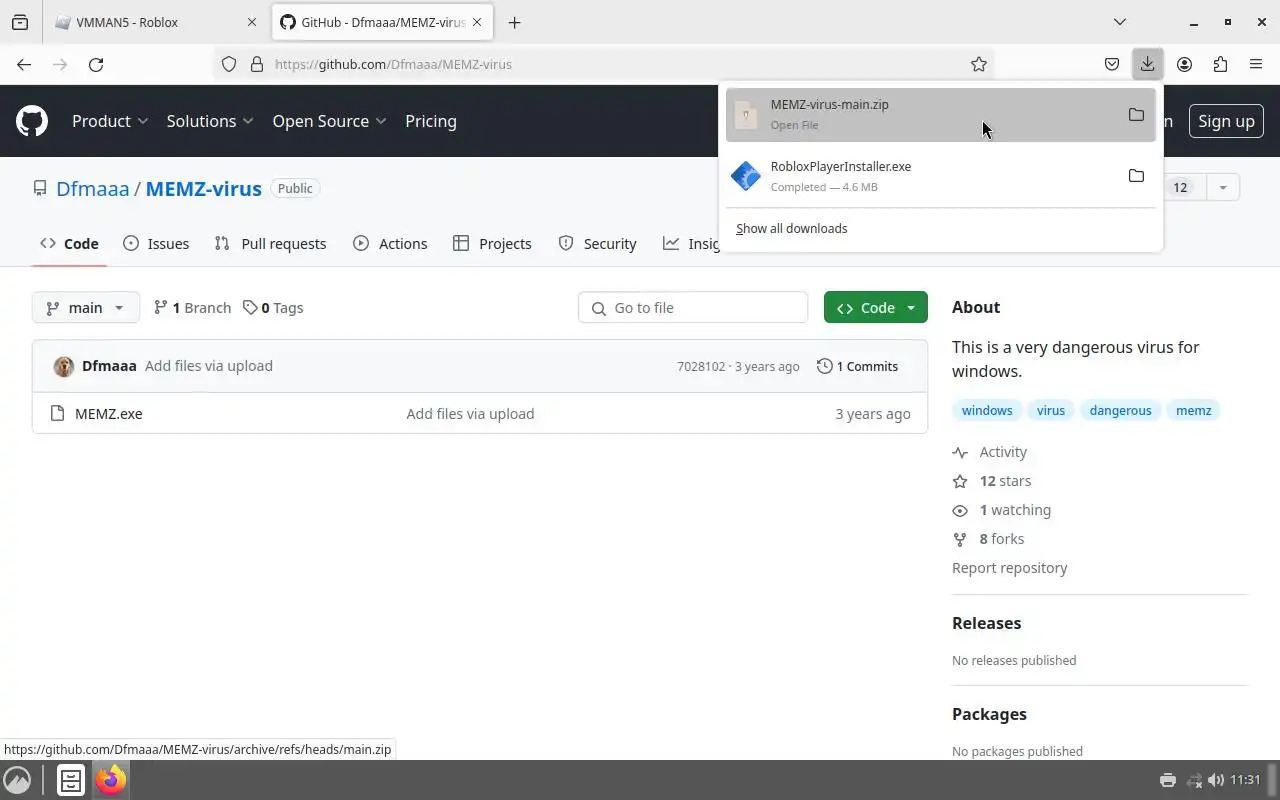1280x800 pixels.
Task: Click the tracking protection shield icon
Action: [229, 64]
